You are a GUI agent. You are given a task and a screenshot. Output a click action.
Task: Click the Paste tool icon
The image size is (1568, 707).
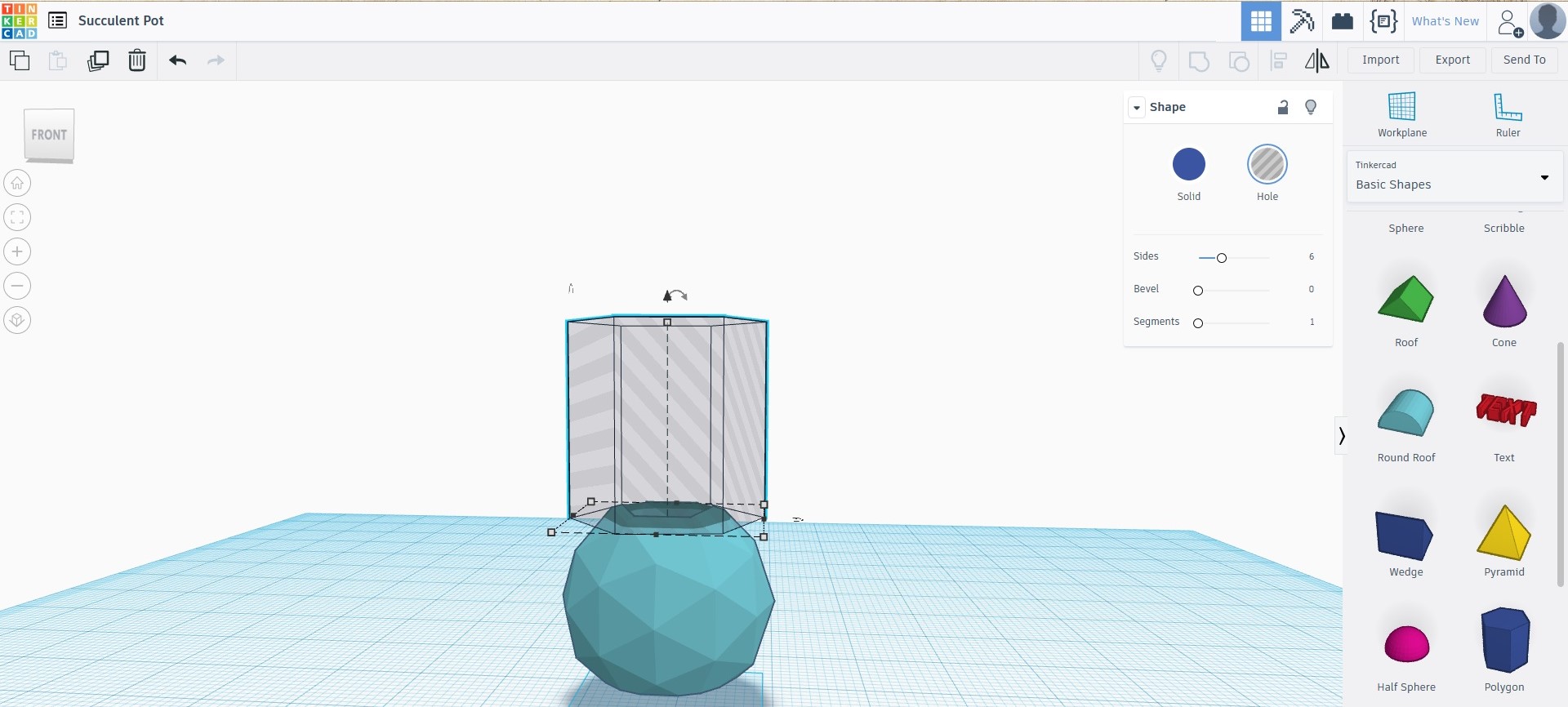58,60
